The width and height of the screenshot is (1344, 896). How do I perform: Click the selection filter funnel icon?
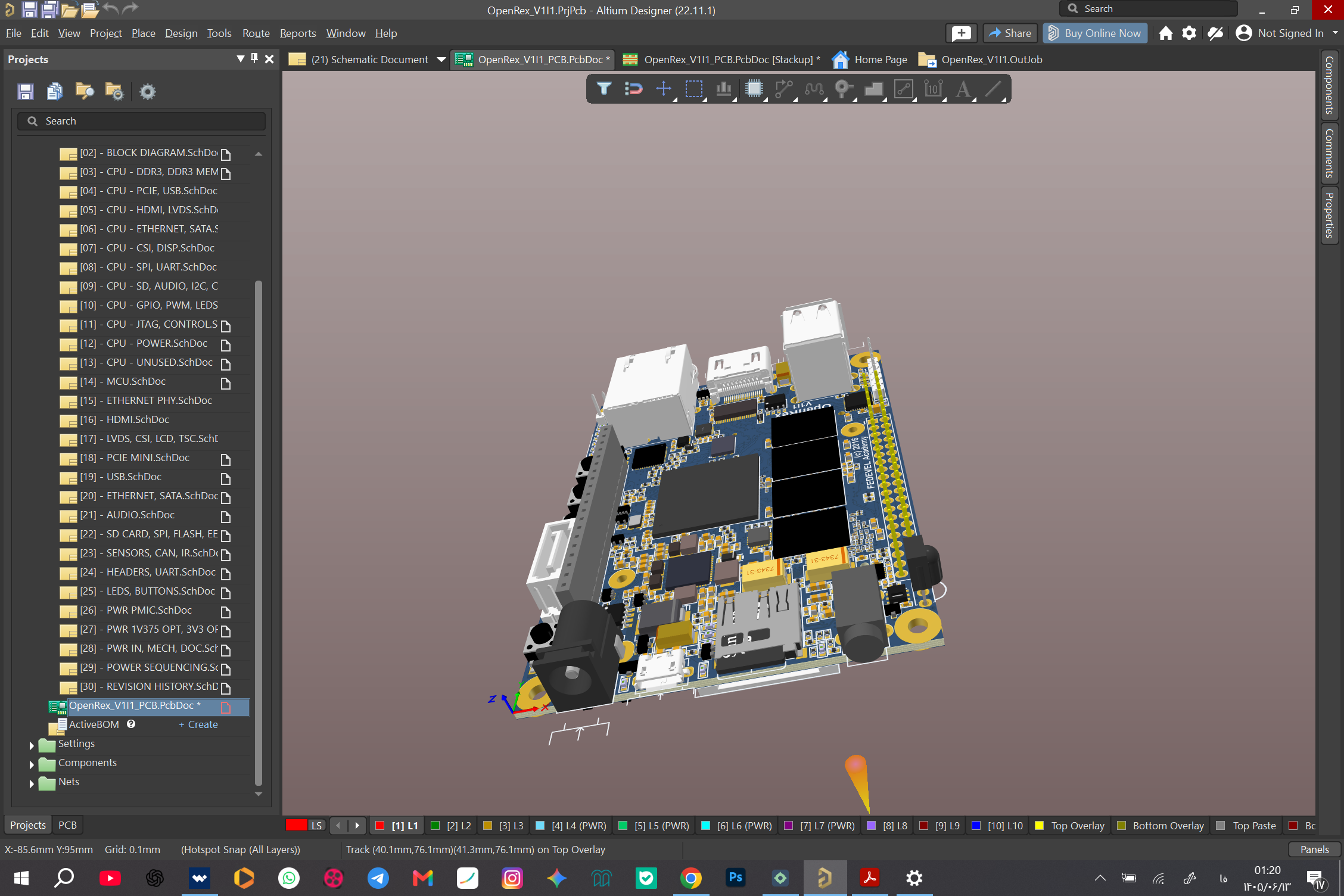tap(604, 89)
